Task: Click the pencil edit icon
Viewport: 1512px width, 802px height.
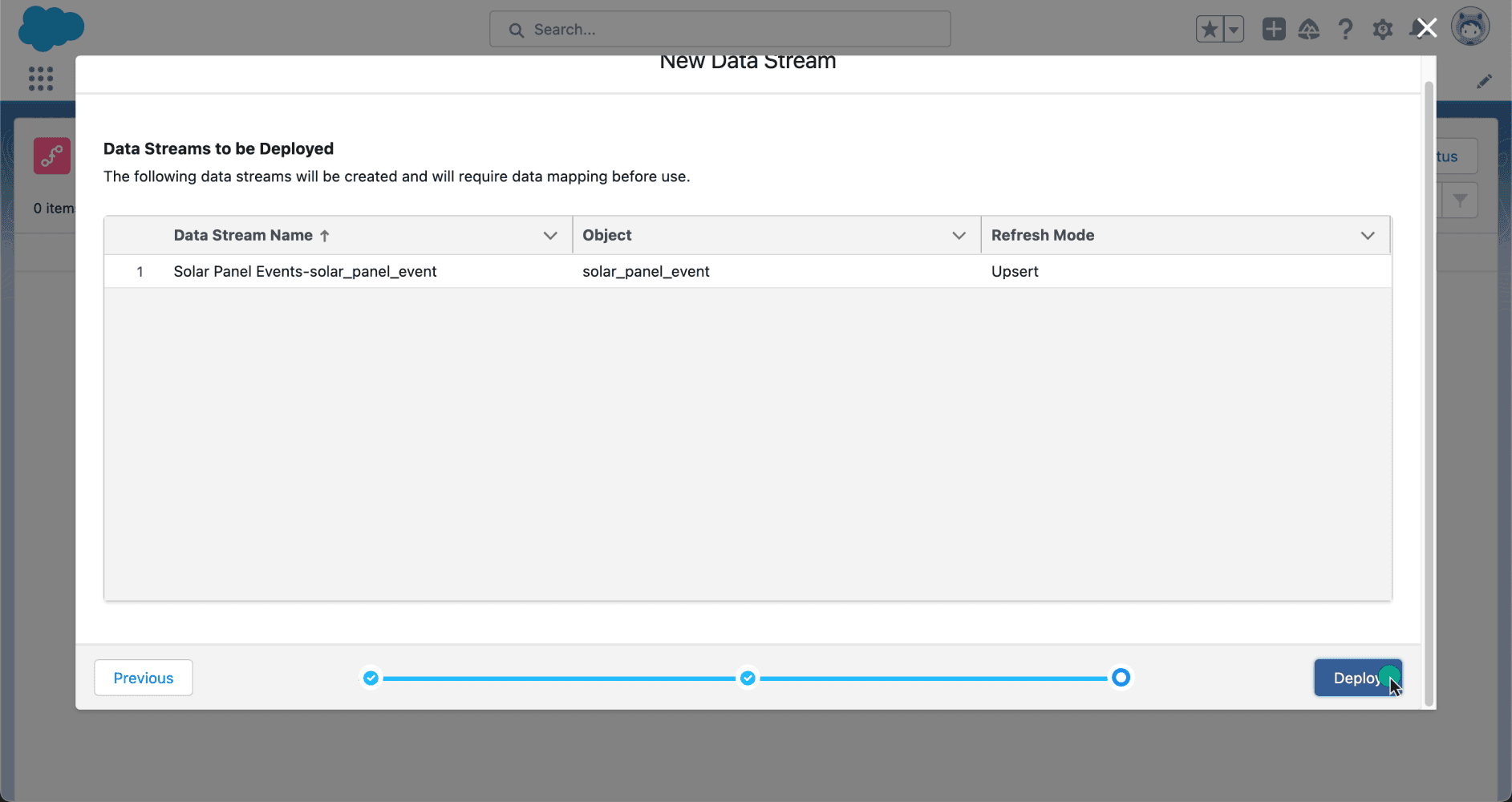Action: (1484, 82)
